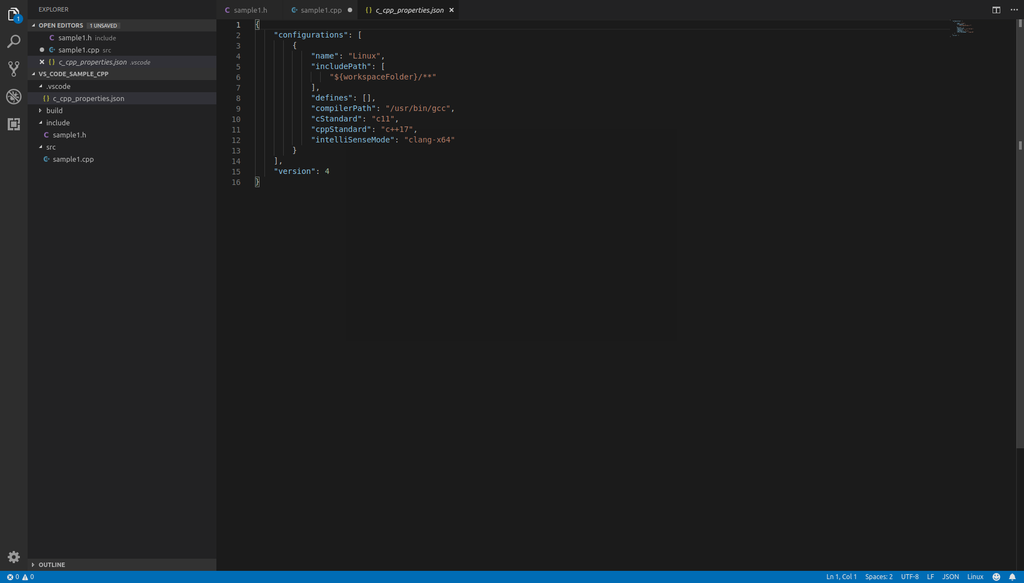Screen dimensions: 1024x583
Task: Click "includePath" key in editor
Action: (341, 67)
